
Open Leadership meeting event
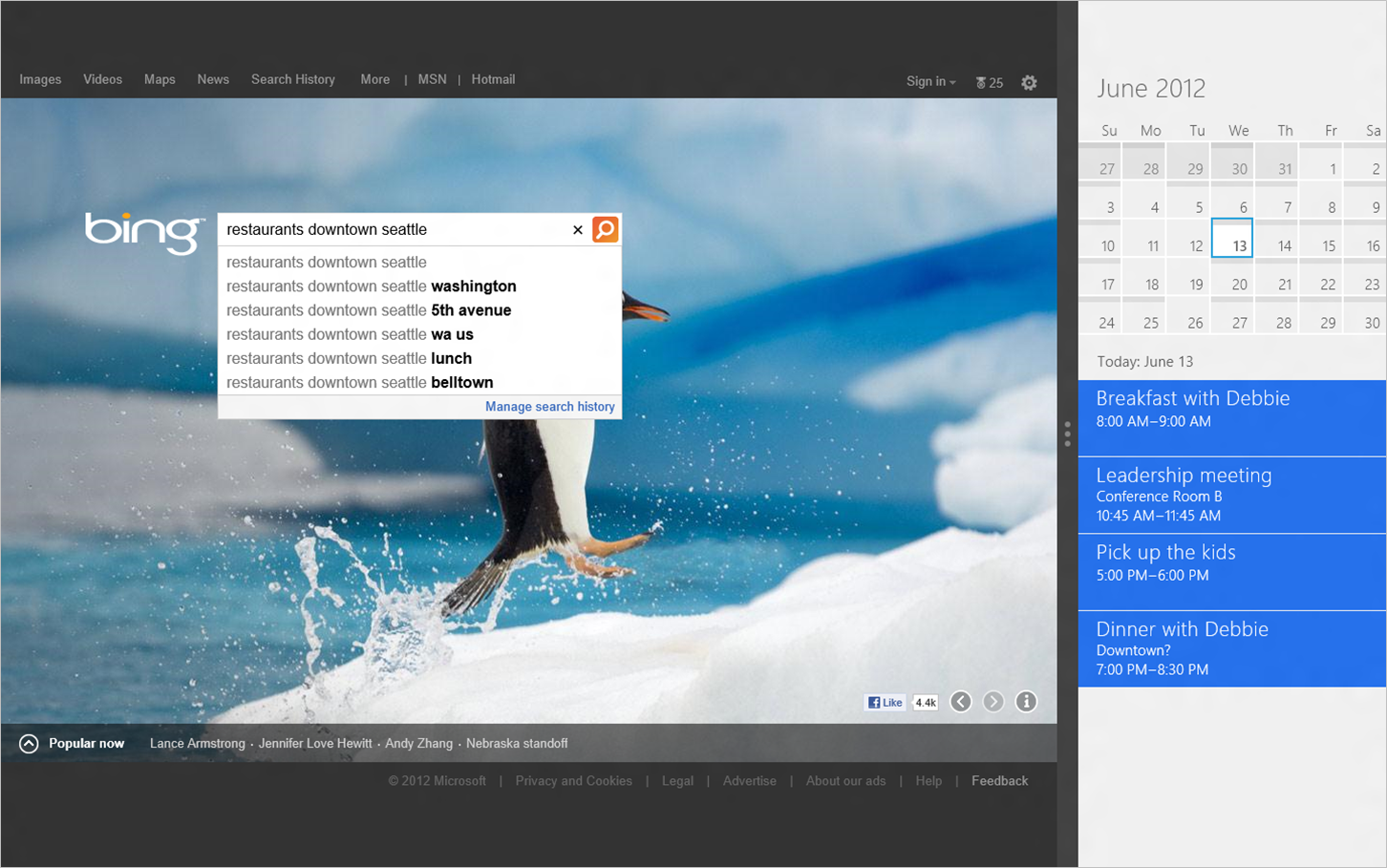coord(1232,496)
